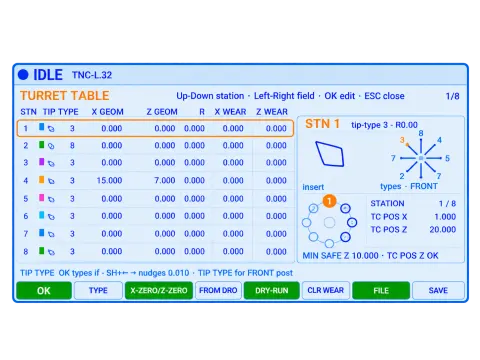Click the tool insert icon in station 1 row
The width and height of the screenshot is (480, 360).
coord(51,129)
